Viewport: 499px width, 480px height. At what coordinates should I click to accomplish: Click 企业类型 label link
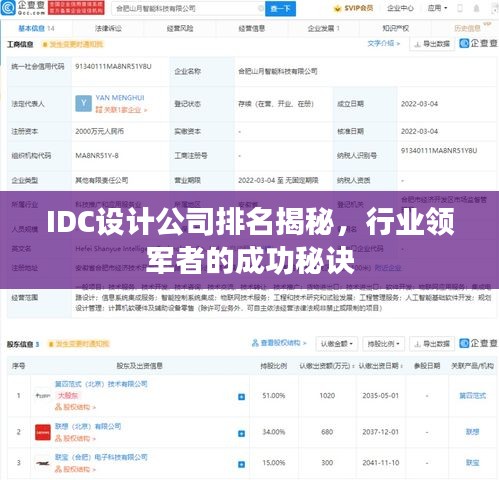coord(24,180)
